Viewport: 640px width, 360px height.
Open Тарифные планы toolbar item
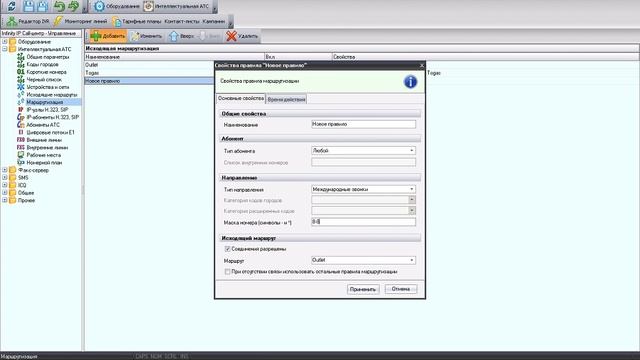[x=137, y=21]
